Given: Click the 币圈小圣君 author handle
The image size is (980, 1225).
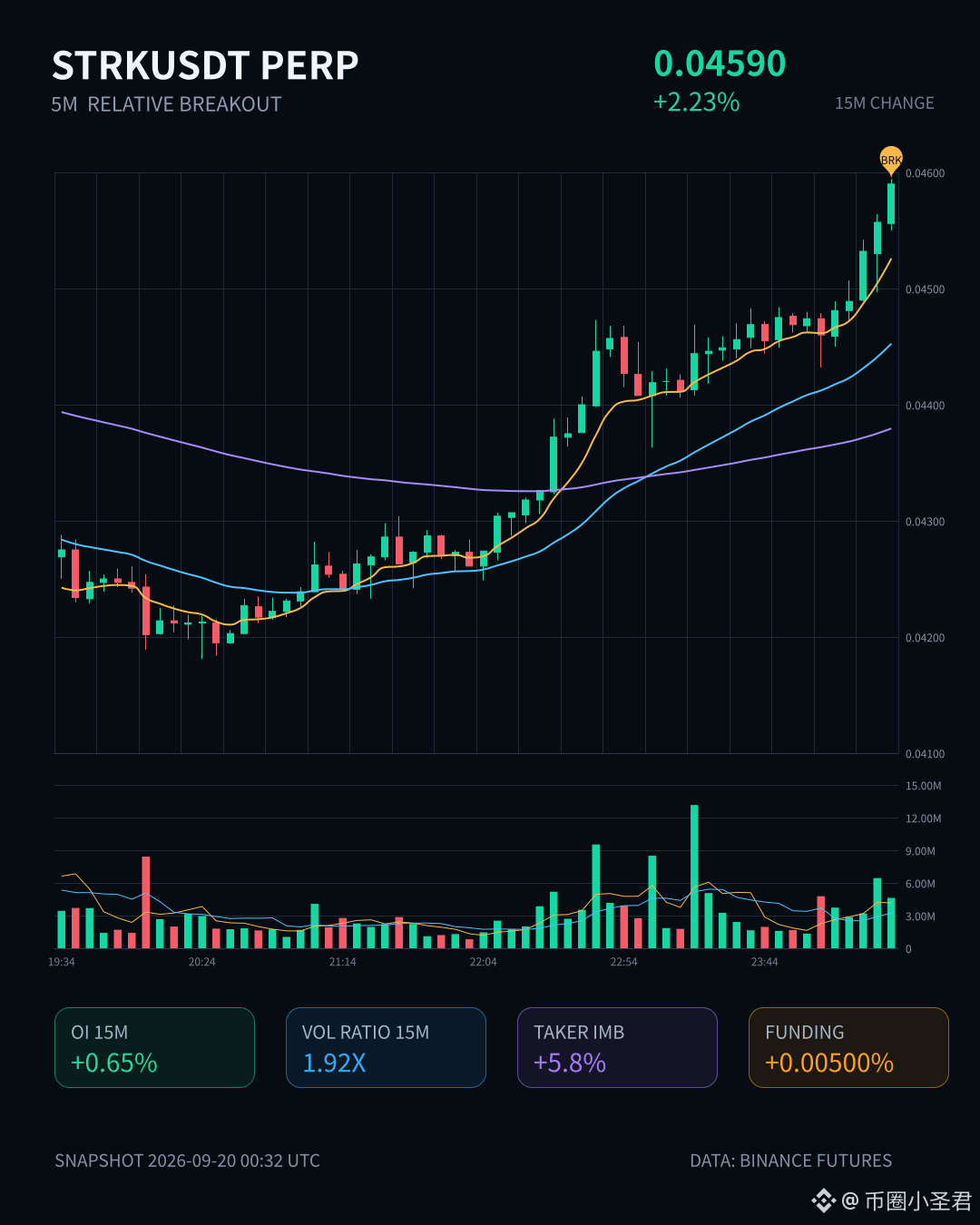Looking at the screenshot, I should coord(917,1200).
